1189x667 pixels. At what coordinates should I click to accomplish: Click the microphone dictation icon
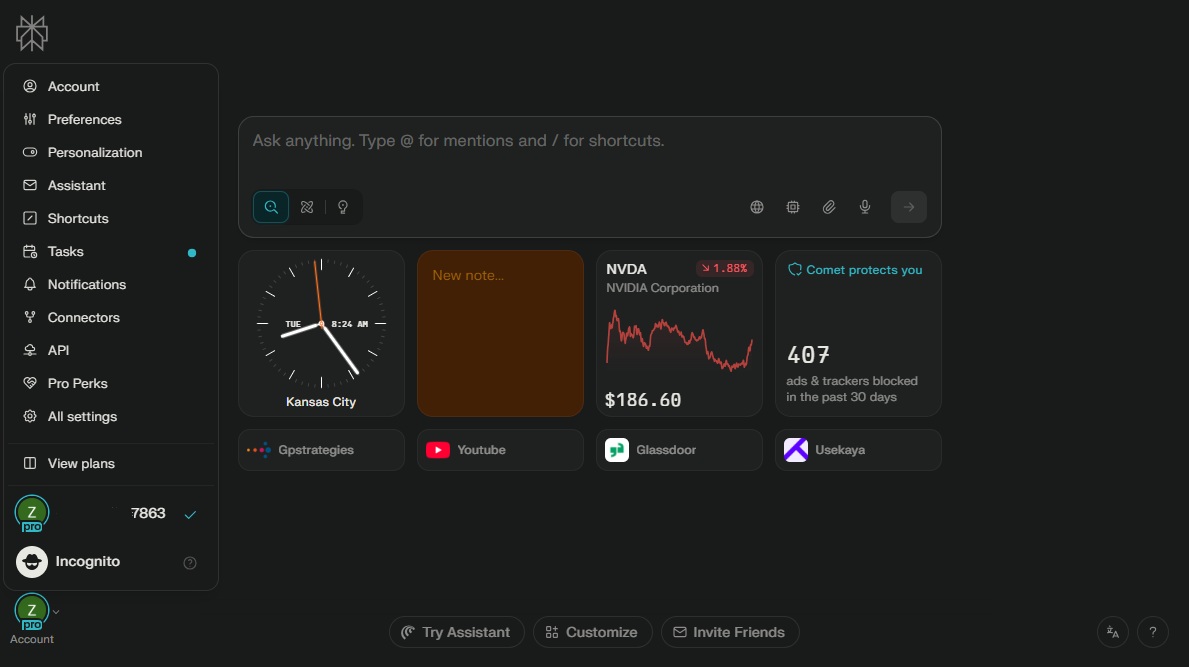[x=865, y=207]
